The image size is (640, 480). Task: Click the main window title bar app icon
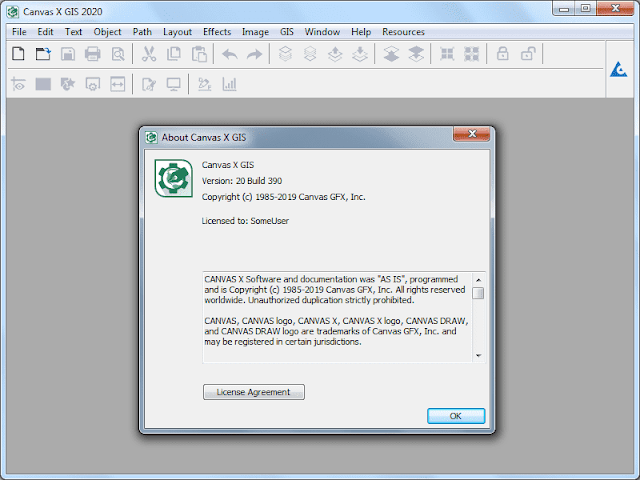click(x=13, y=12)
